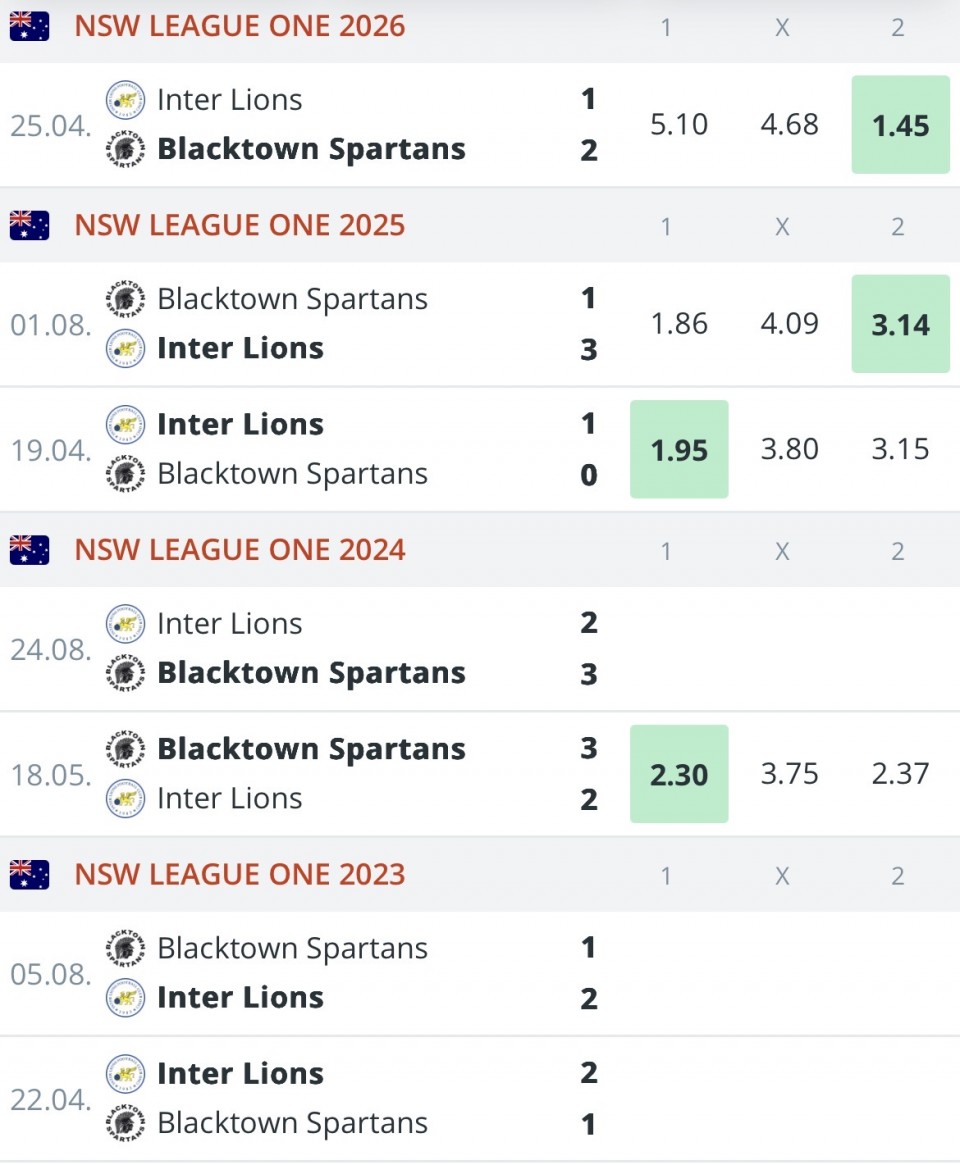Screen dimensions: 960x1165
Task: Click the Australian flag beside NSW League One 2023
Action: (30, 875)
